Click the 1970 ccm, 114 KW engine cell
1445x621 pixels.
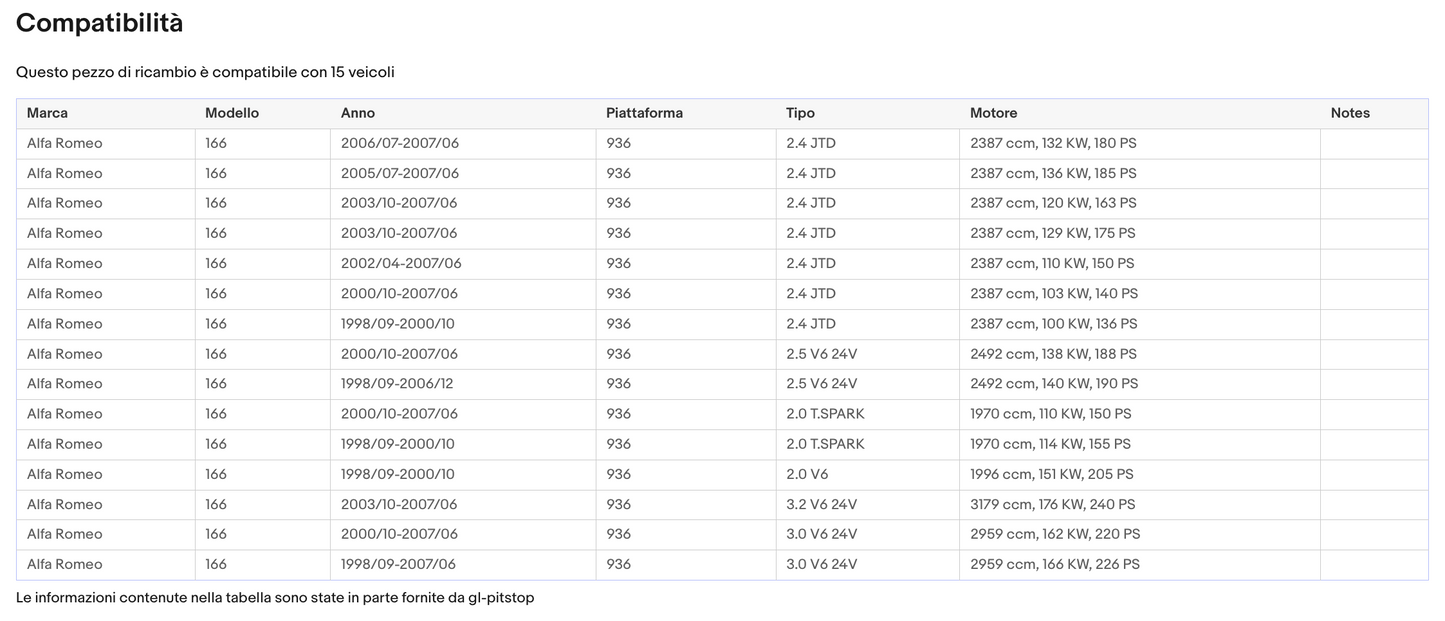pos(1050,444)
